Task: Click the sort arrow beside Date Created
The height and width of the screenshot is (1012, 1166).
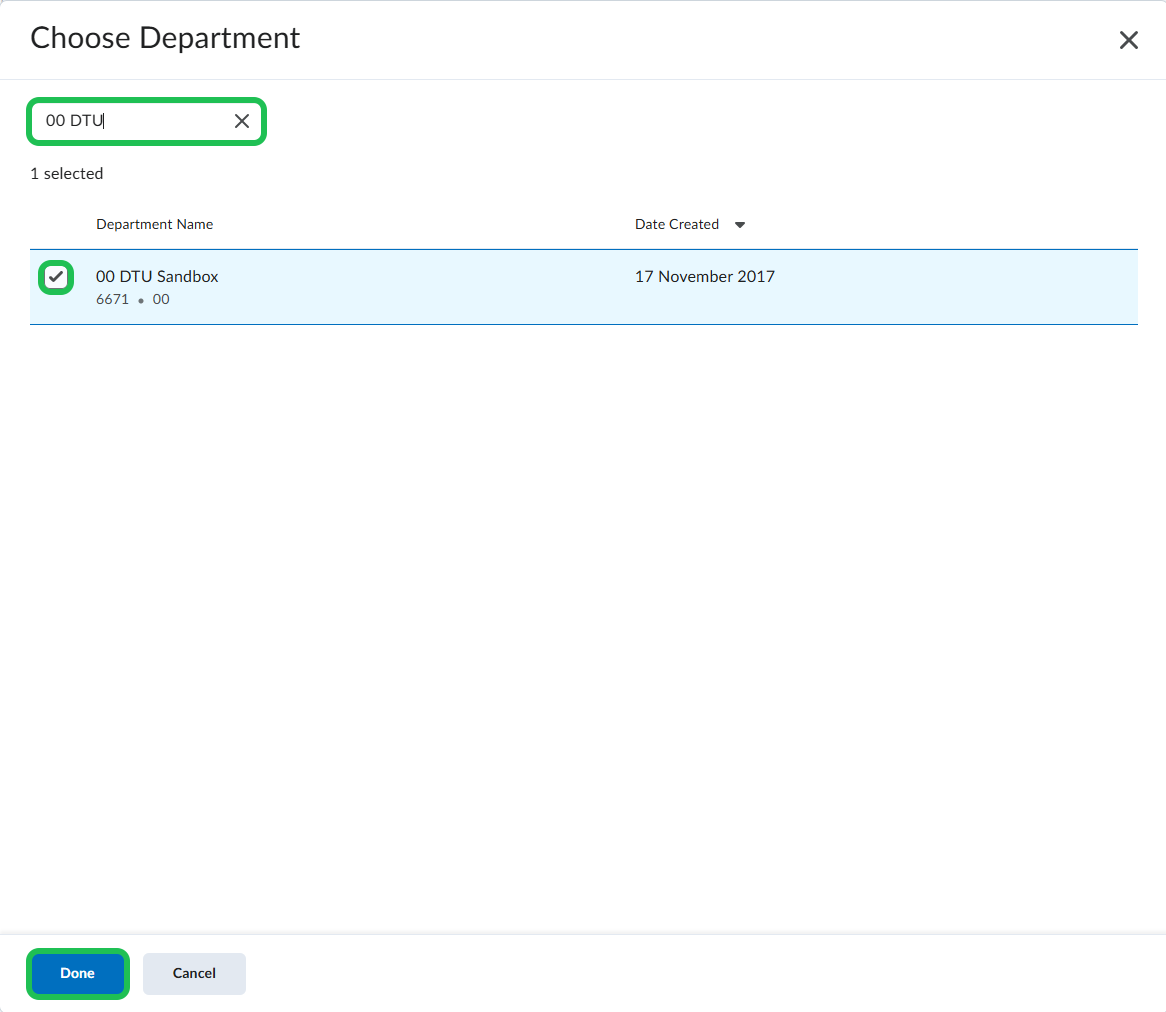Action: (x=740, y=225)
